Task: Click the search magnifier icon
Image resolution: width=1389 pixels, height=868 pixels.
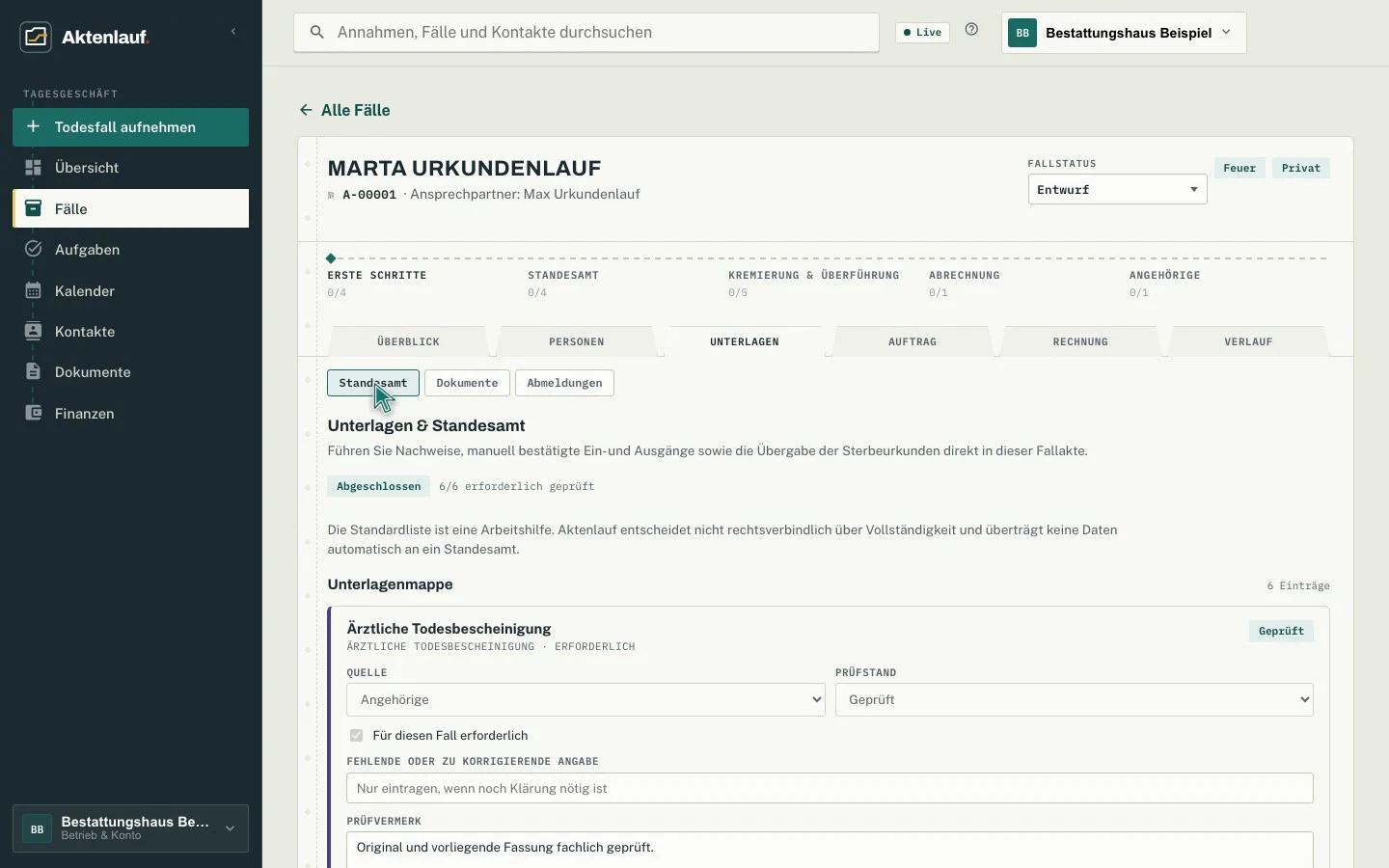Action: [x=316, y=33]
